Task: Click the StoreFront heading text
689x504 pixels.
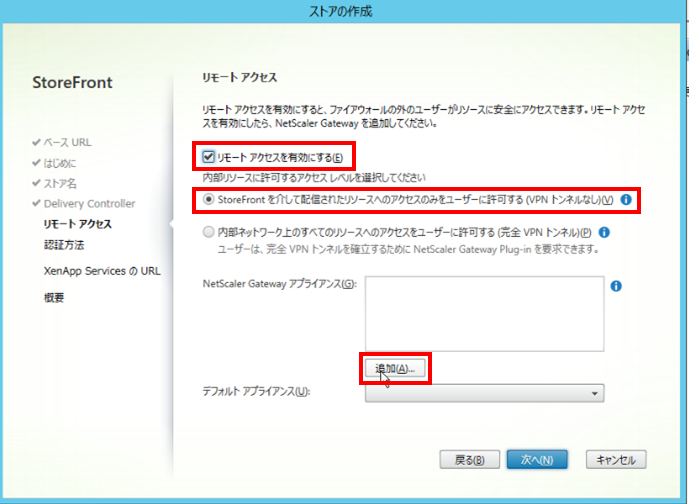Action: point(73,83)
